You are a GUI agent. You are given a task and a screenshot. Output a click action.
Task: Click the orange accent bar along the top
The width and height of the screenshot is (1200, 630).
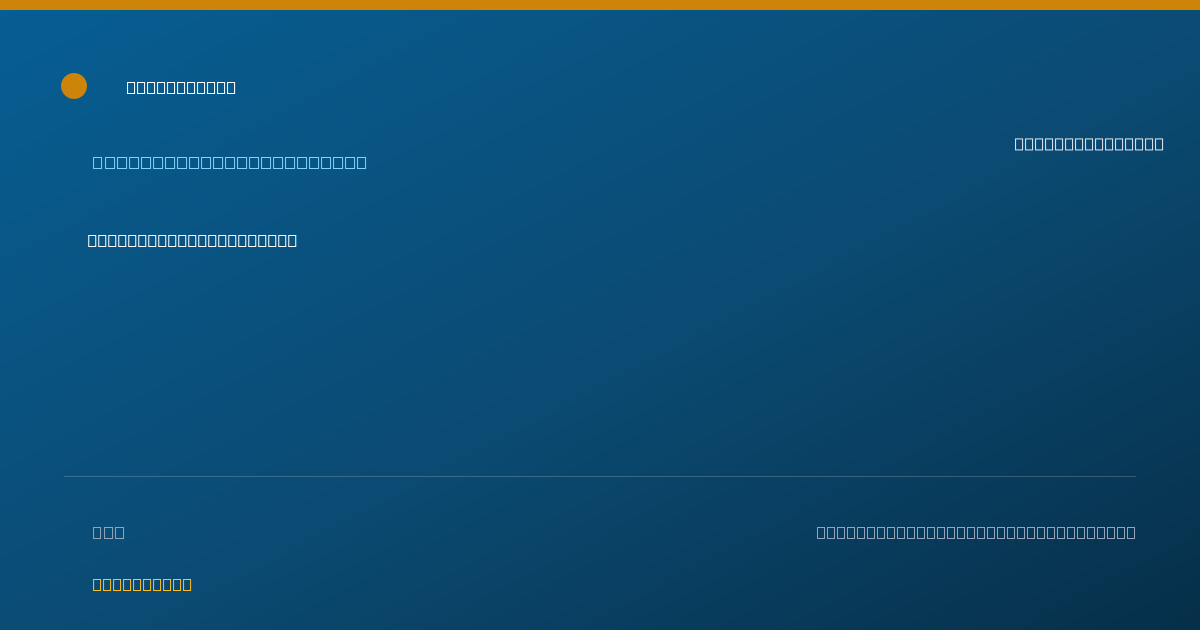coord(600,5)
